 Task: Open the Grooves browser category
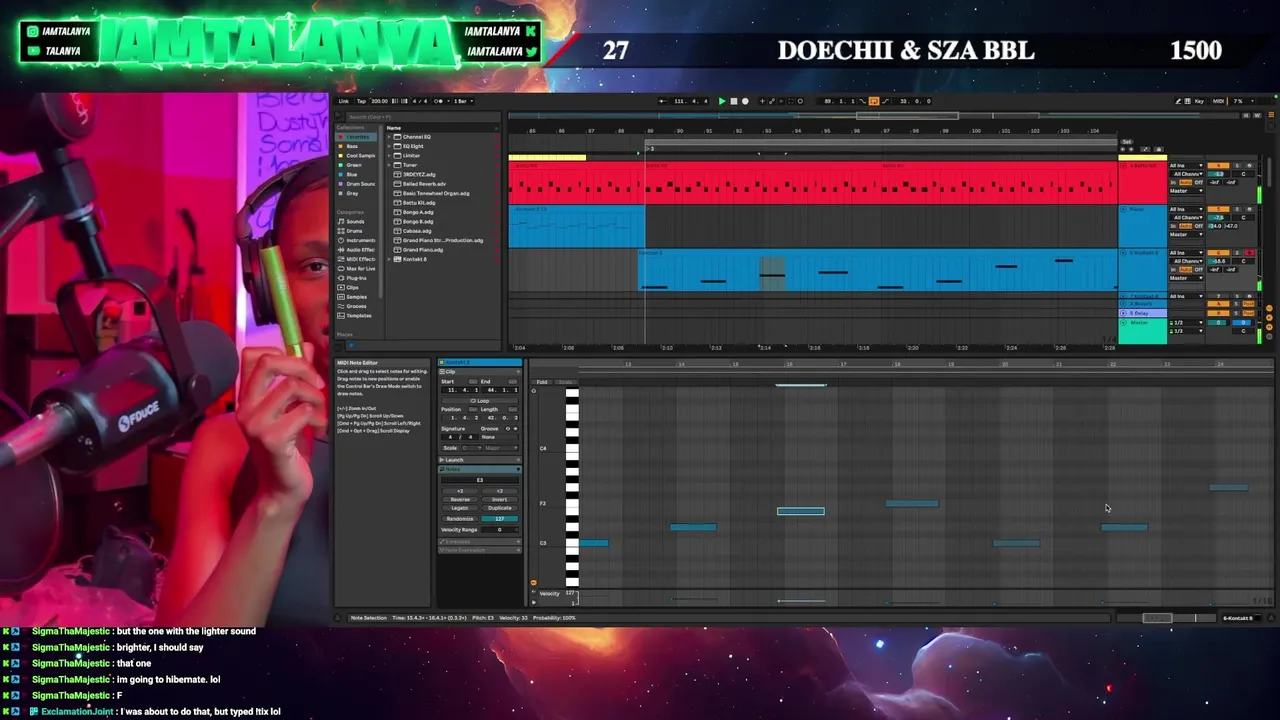click(x=357, y=306)
